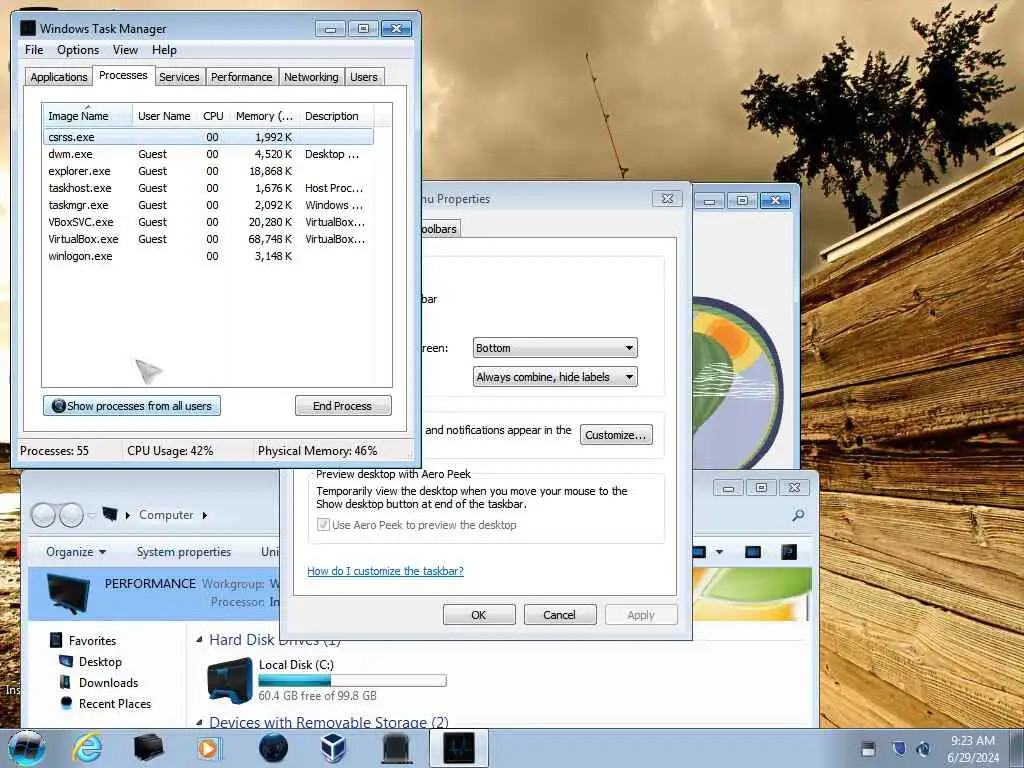Click Show processes from all users
Viewport: 1024px width, 768px height.
pos(132,406)
